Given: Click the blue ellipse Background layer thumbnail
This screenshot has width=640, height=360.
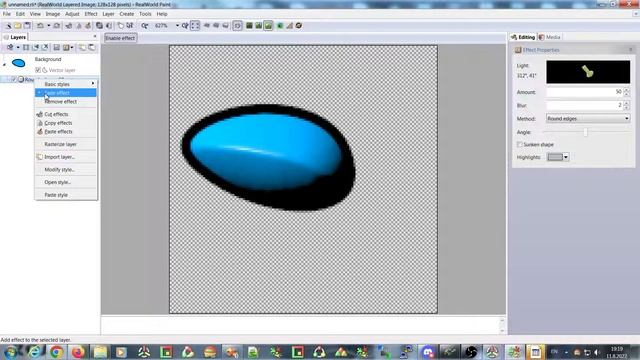Looking at the screenshot, I should pos(18,63).
